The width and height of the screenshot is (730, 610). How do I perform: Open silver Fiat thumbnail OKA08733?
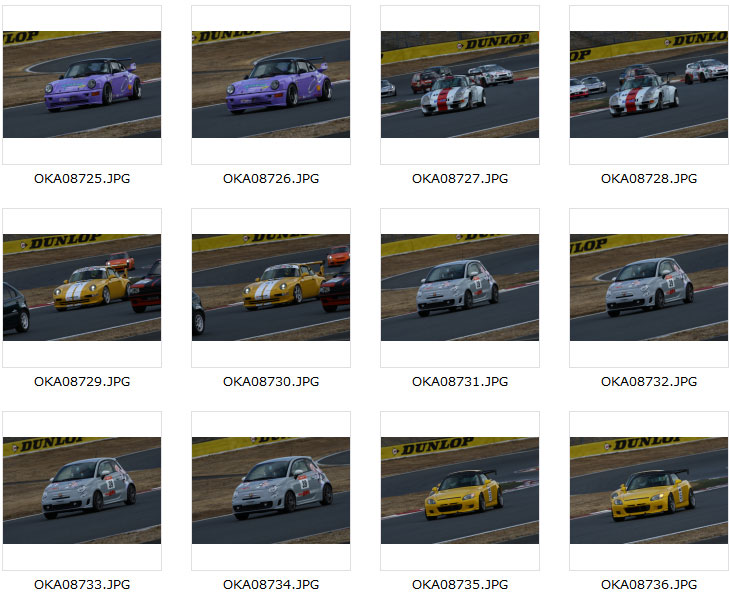click(x=82, y=490)
